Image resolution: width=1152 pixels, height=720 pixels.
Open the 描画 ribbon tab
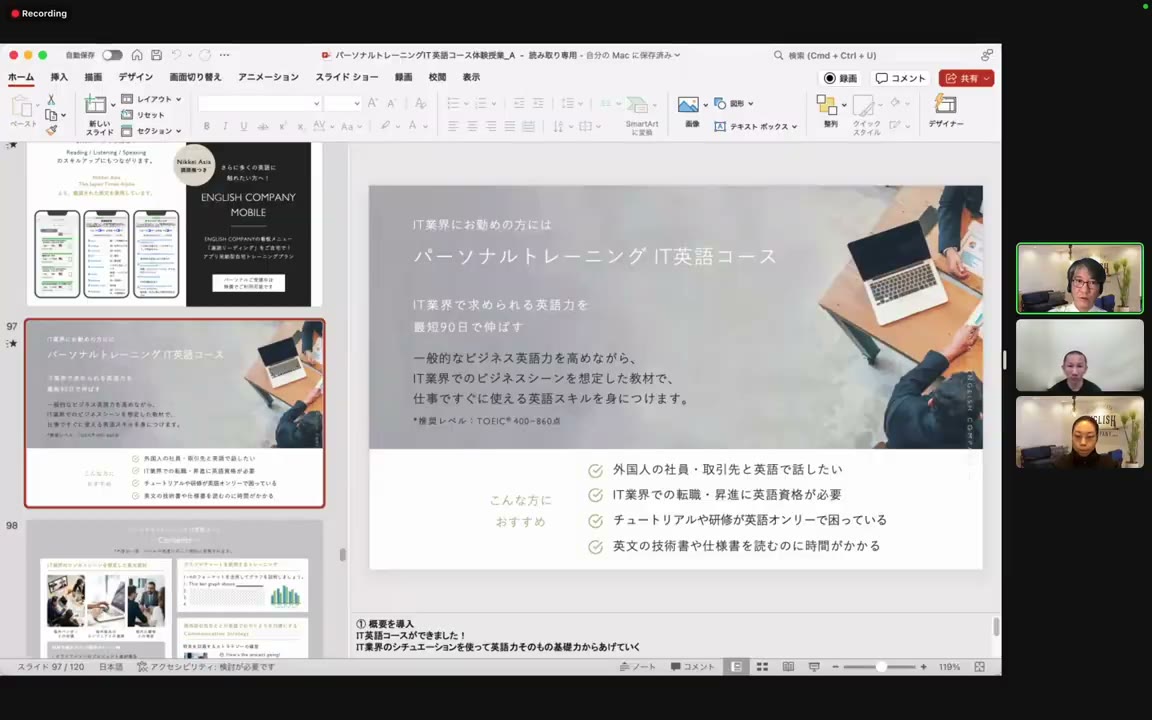coord(93,77)
